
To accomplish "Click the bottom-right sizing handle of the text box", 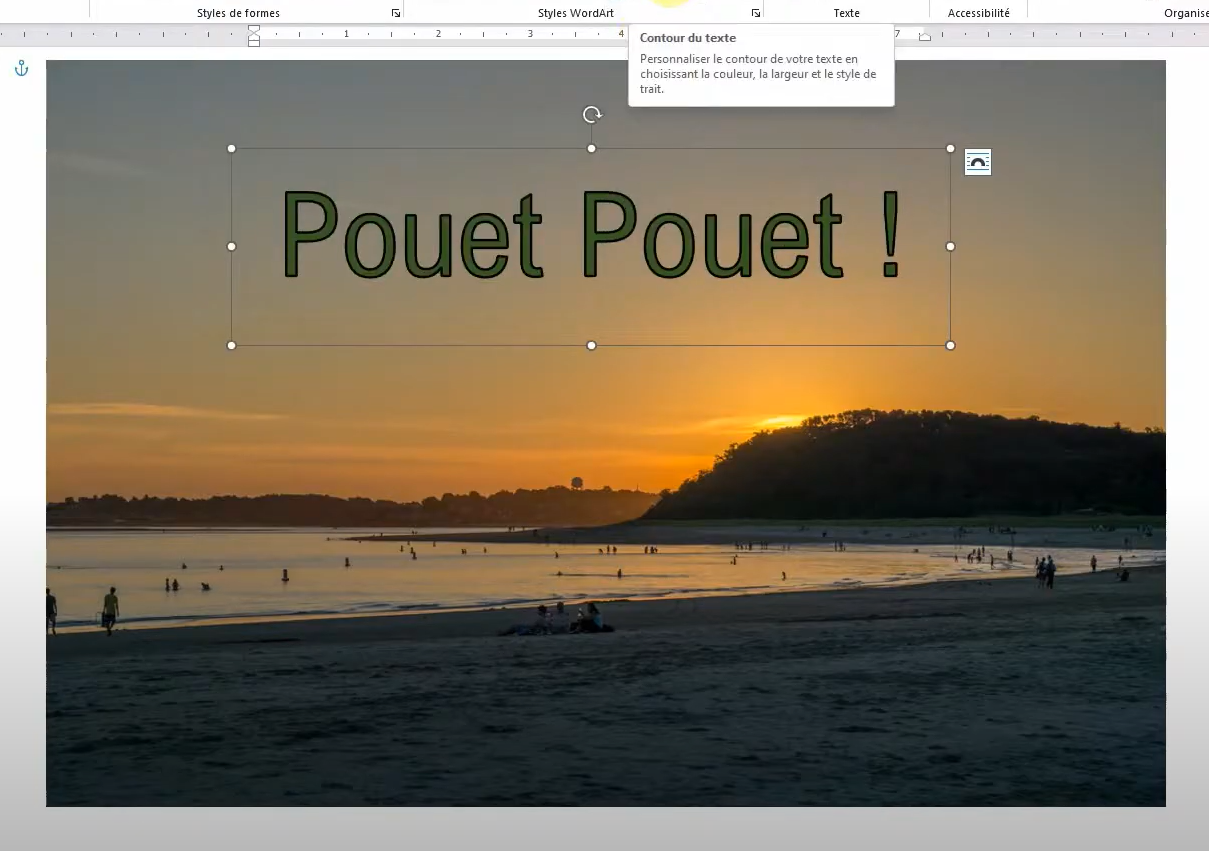I will click(x=951, y=346).
